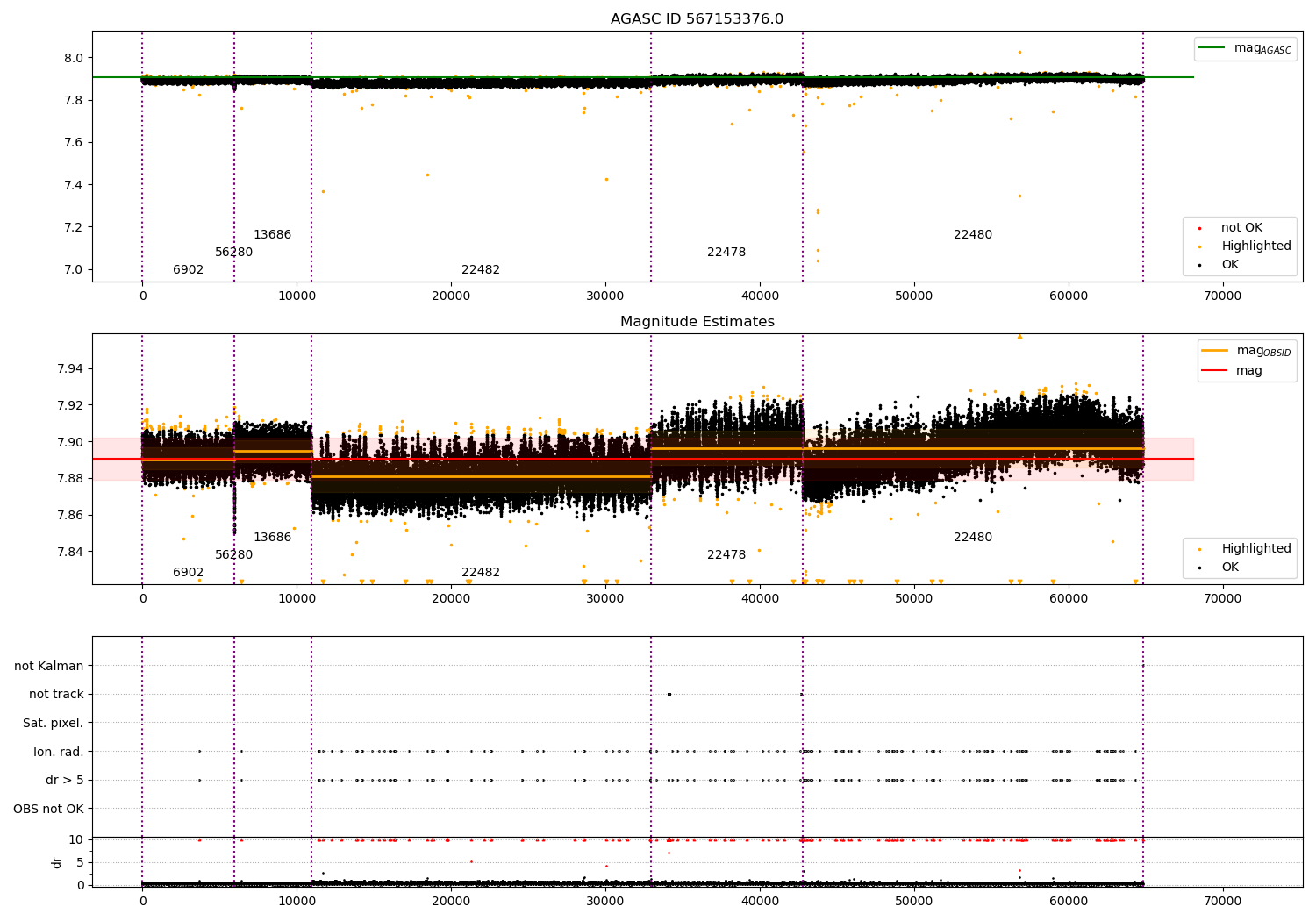The image size is (1316, 921).
Task: Click the orange line sample beside mag OBSID
Action: click(x=1215, y=351)
